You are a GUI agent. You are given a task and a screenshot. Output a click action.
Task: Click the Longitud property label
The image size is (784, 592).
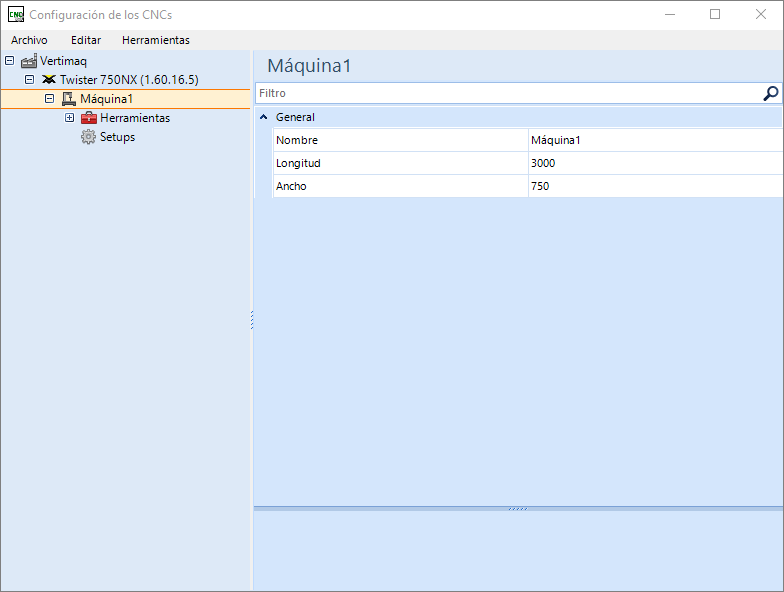(298, 163)
